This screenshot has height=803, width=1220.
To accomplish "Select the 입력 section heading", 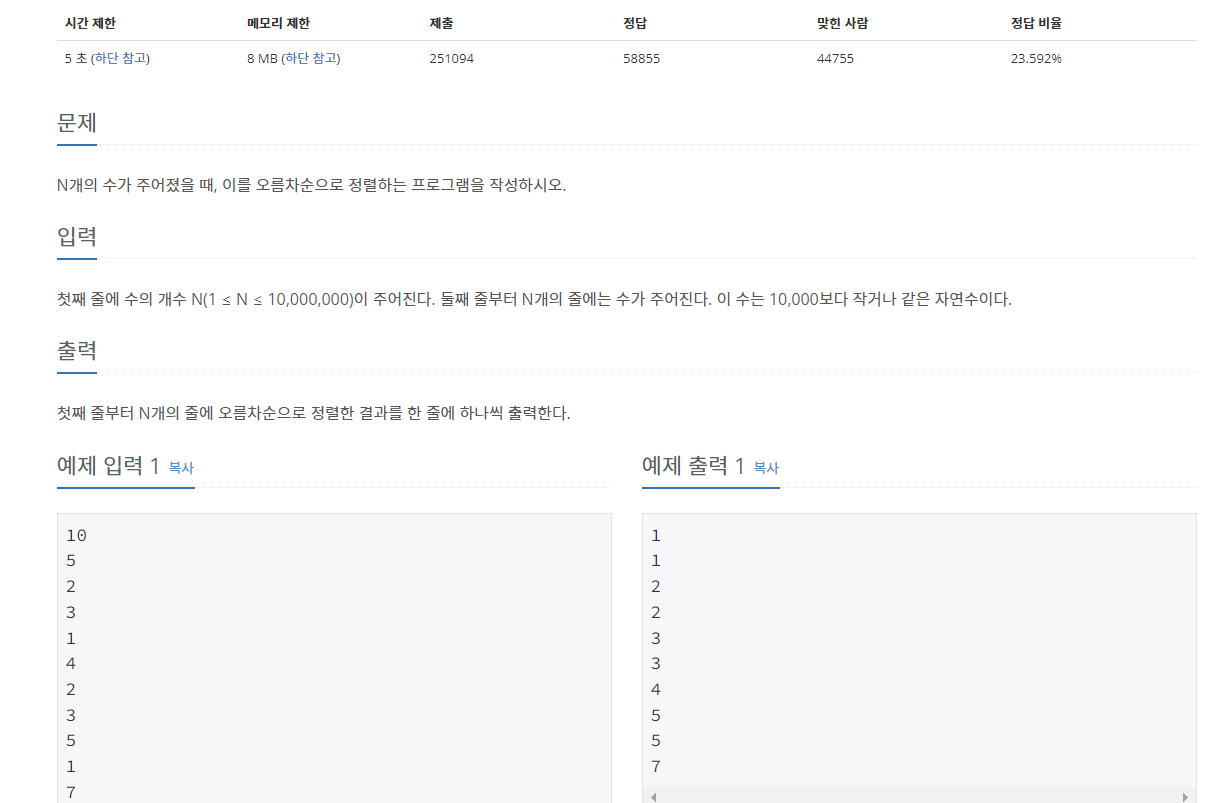I will tap(76, 237).
